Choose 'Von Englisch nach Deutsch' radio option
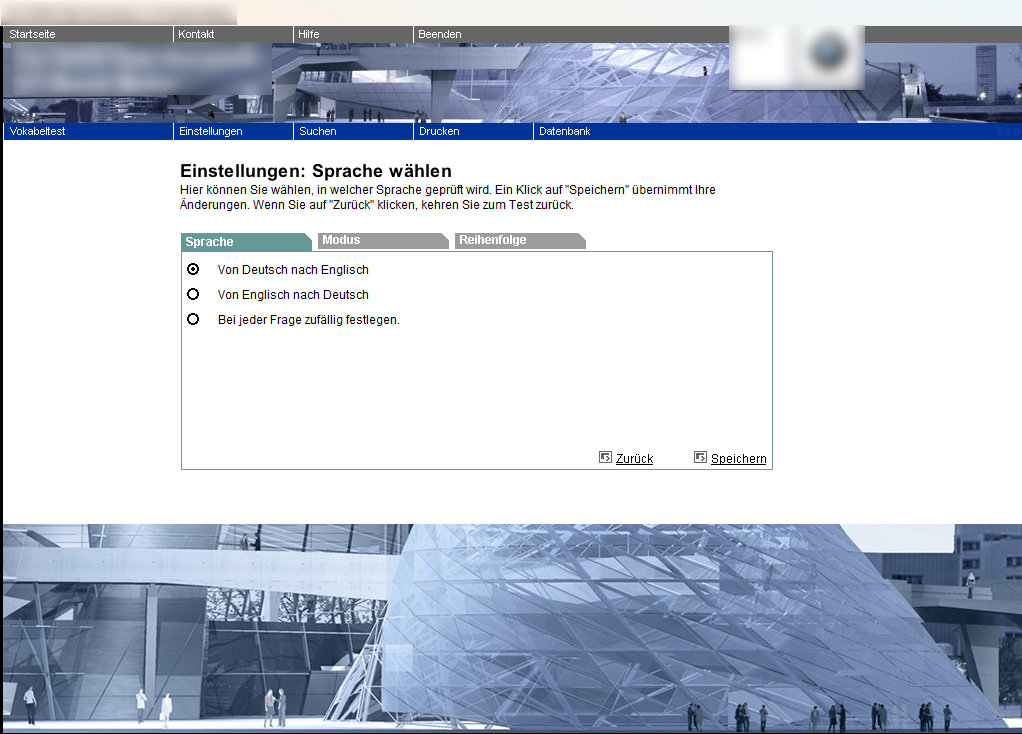This screenshot has width=1022, height=734. (193, 294)
